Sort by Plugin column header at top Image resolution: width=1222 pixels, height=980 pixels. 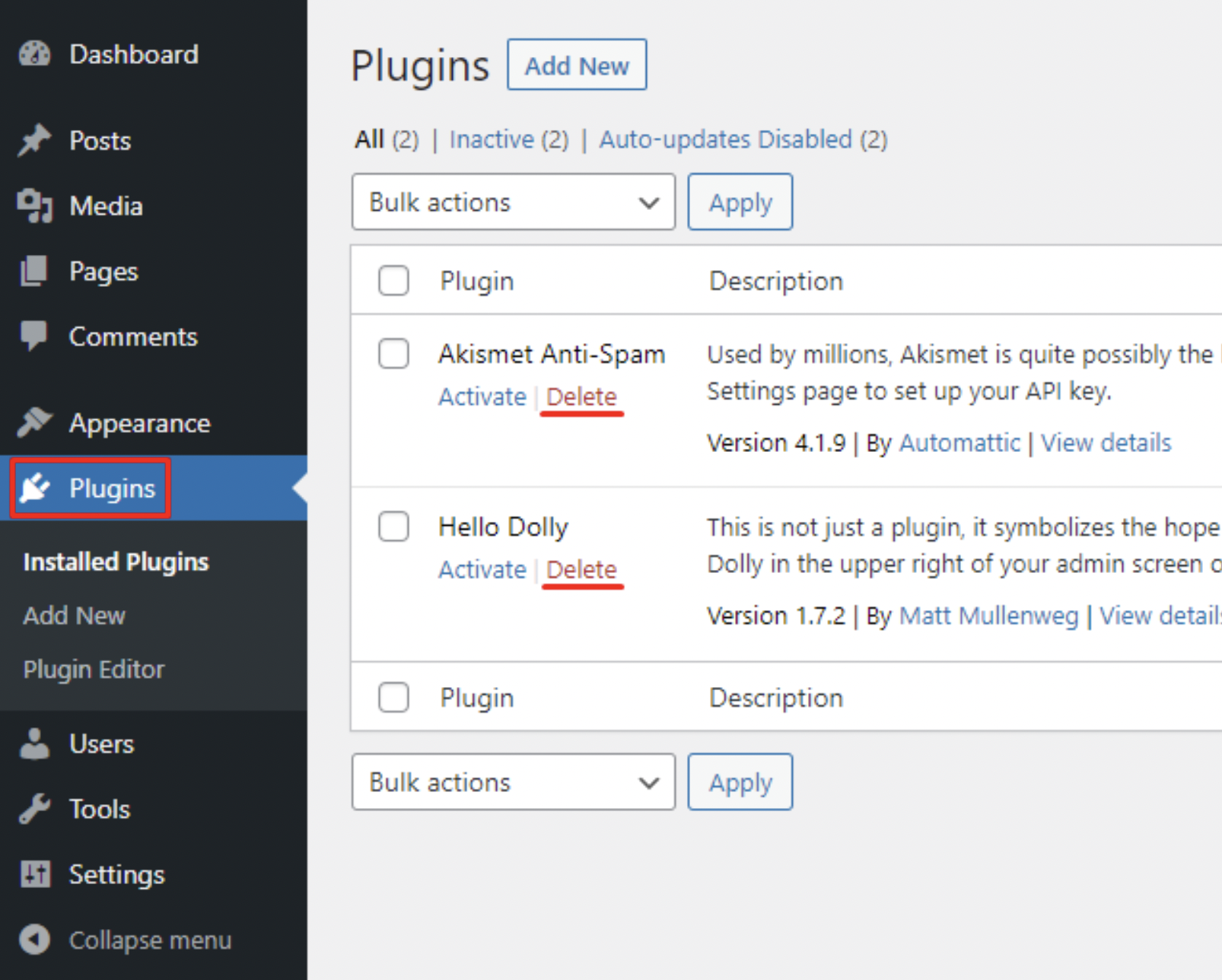[x=476, y=281]
